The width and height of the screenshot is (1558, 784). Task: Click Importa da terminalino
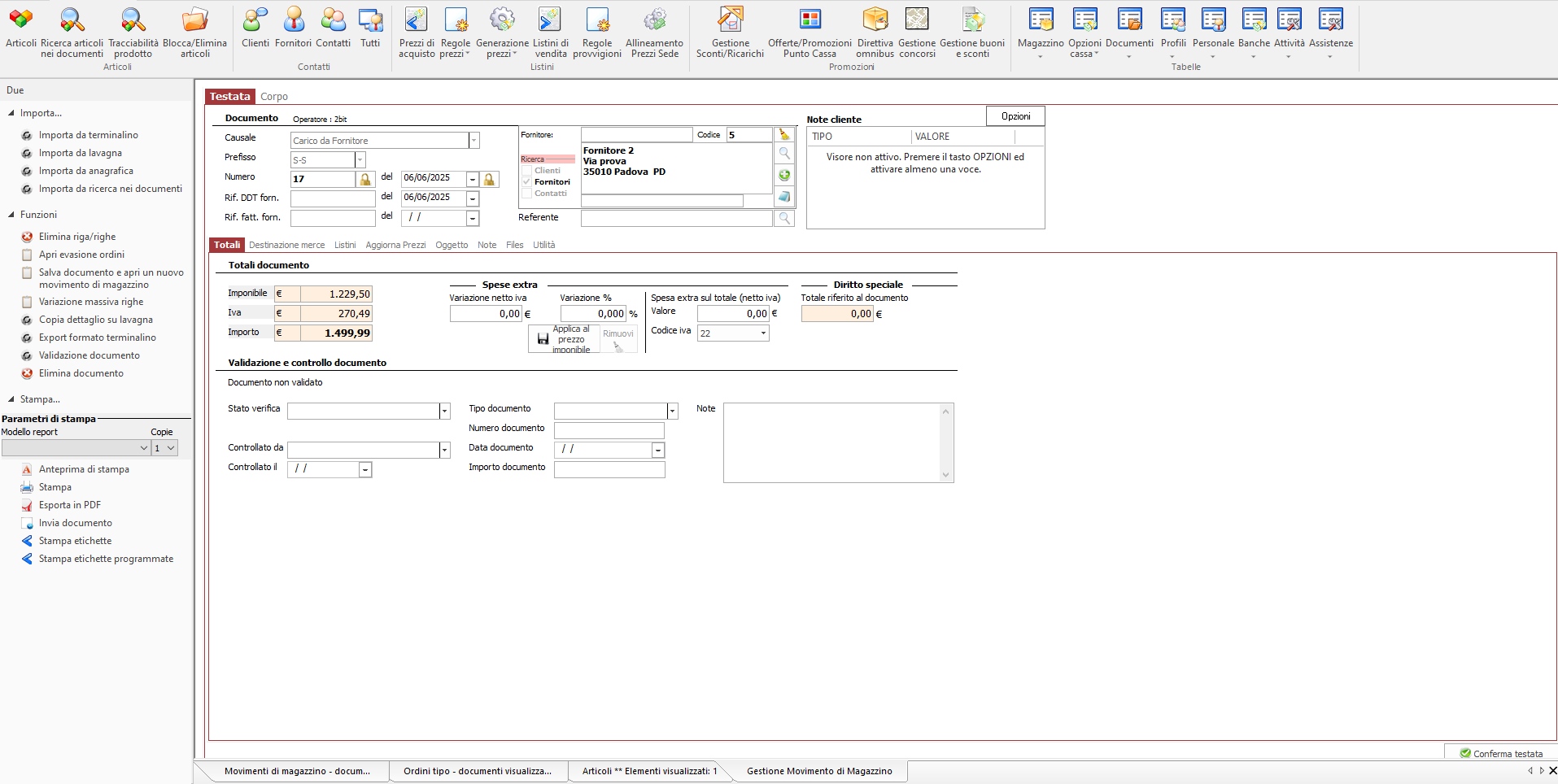(x=88, y=135)
